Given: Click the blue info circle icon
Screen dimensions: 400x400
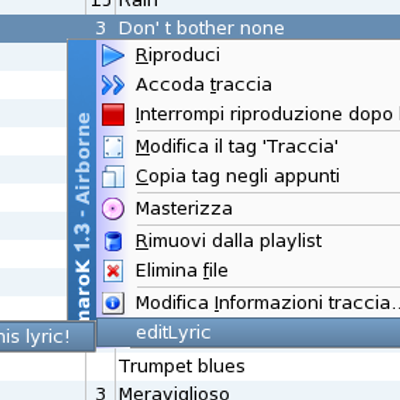Looking at the screenshot, I should click(113, 303).
